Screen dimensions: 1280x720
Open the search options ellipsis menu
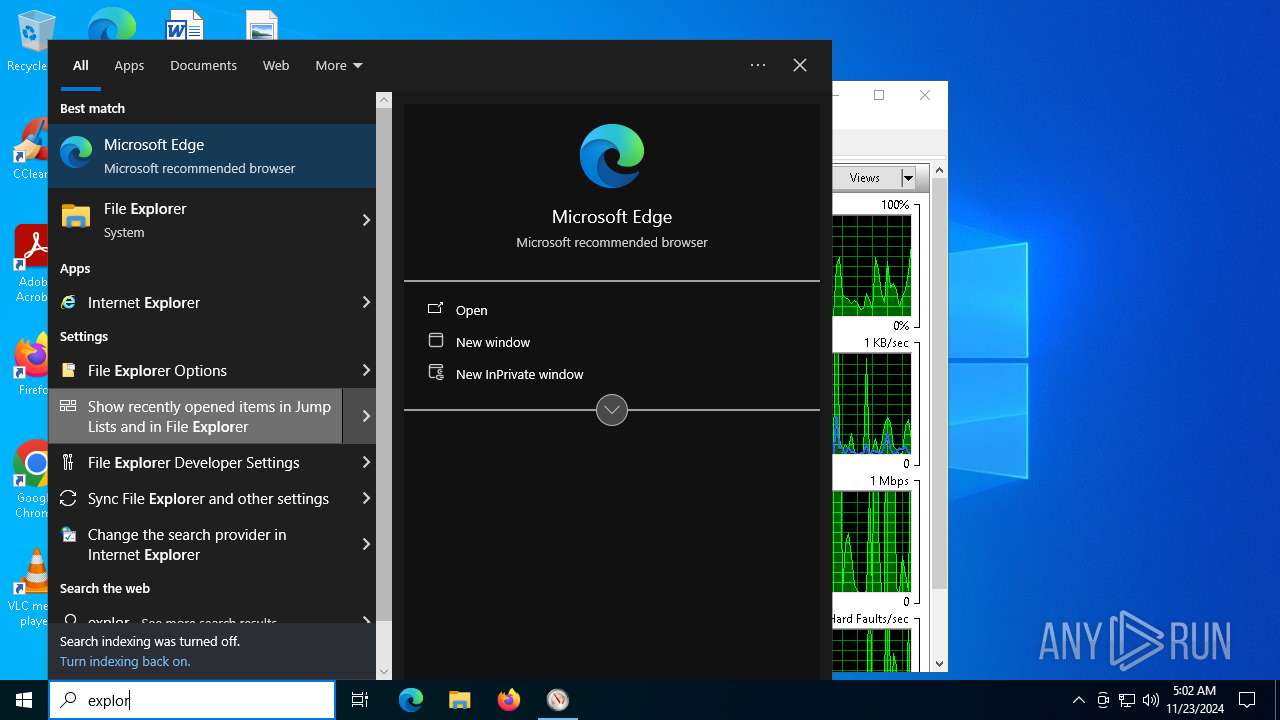[758, 65]
